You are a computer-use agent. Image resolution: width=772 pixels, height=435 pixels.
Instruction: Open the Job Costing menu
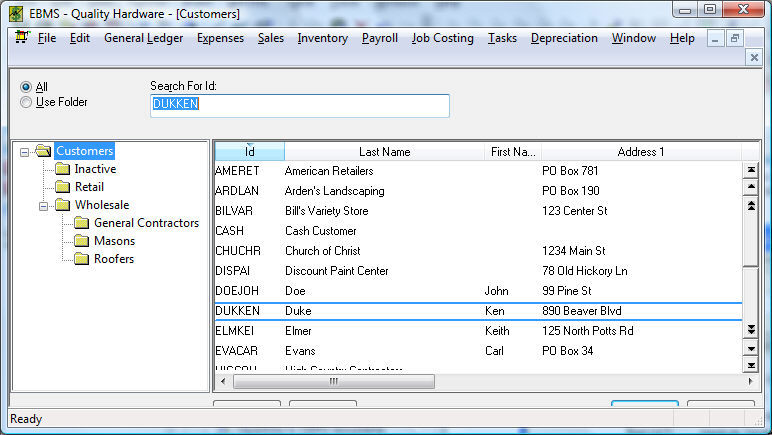pyautogui.click(x=442, y=38)
